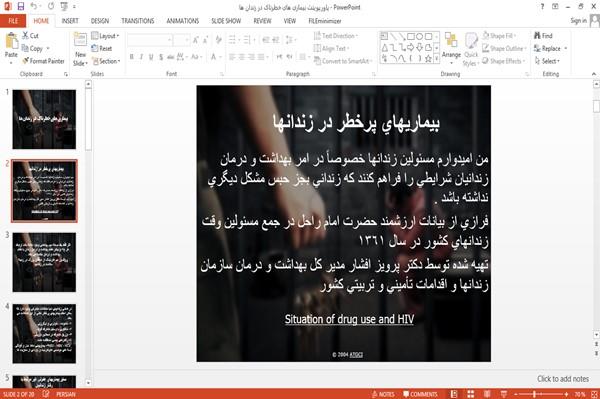
Task: Insert a New Slide
Action: (x=80, y=49)
